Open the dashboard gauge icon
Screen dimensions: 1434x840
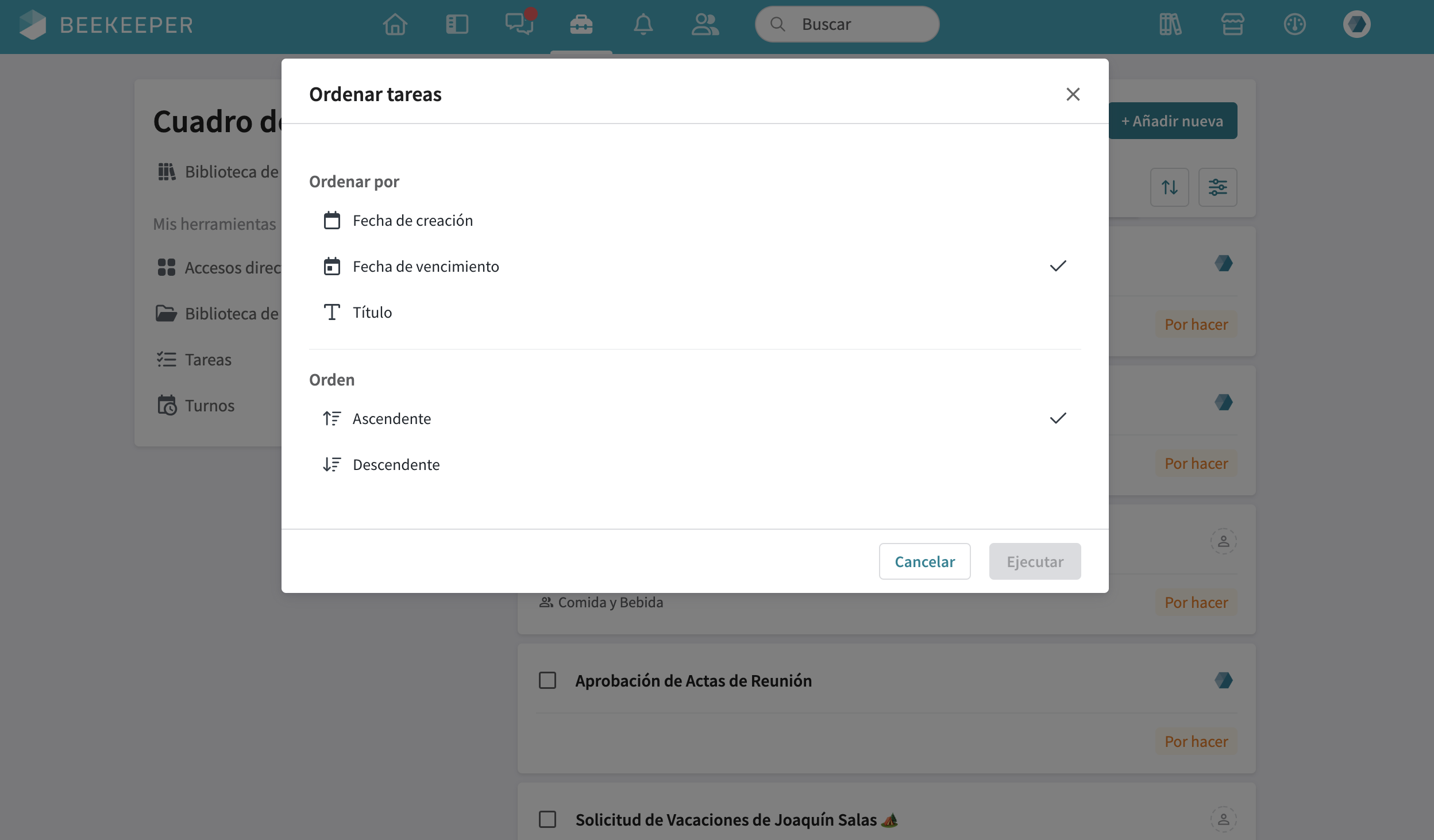coord(1295,25)
